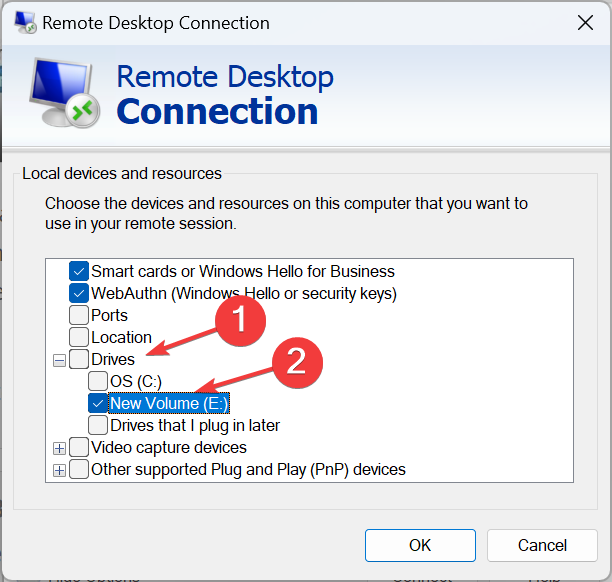Uncheck the New Volume (E:) checkbox

click(x=98, y=403)
